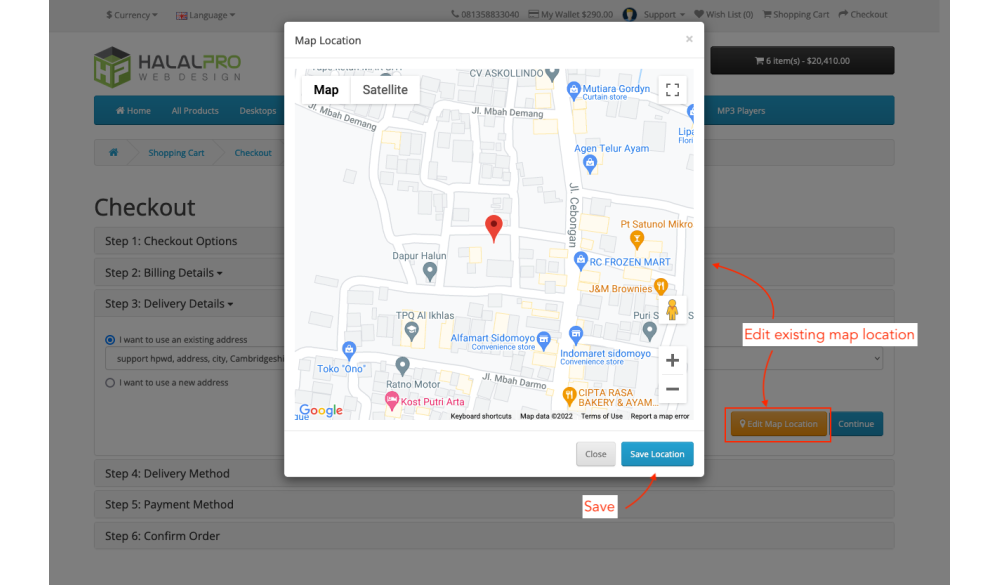
Task: Open the Language dropdown
Action: tap(206, 15)
